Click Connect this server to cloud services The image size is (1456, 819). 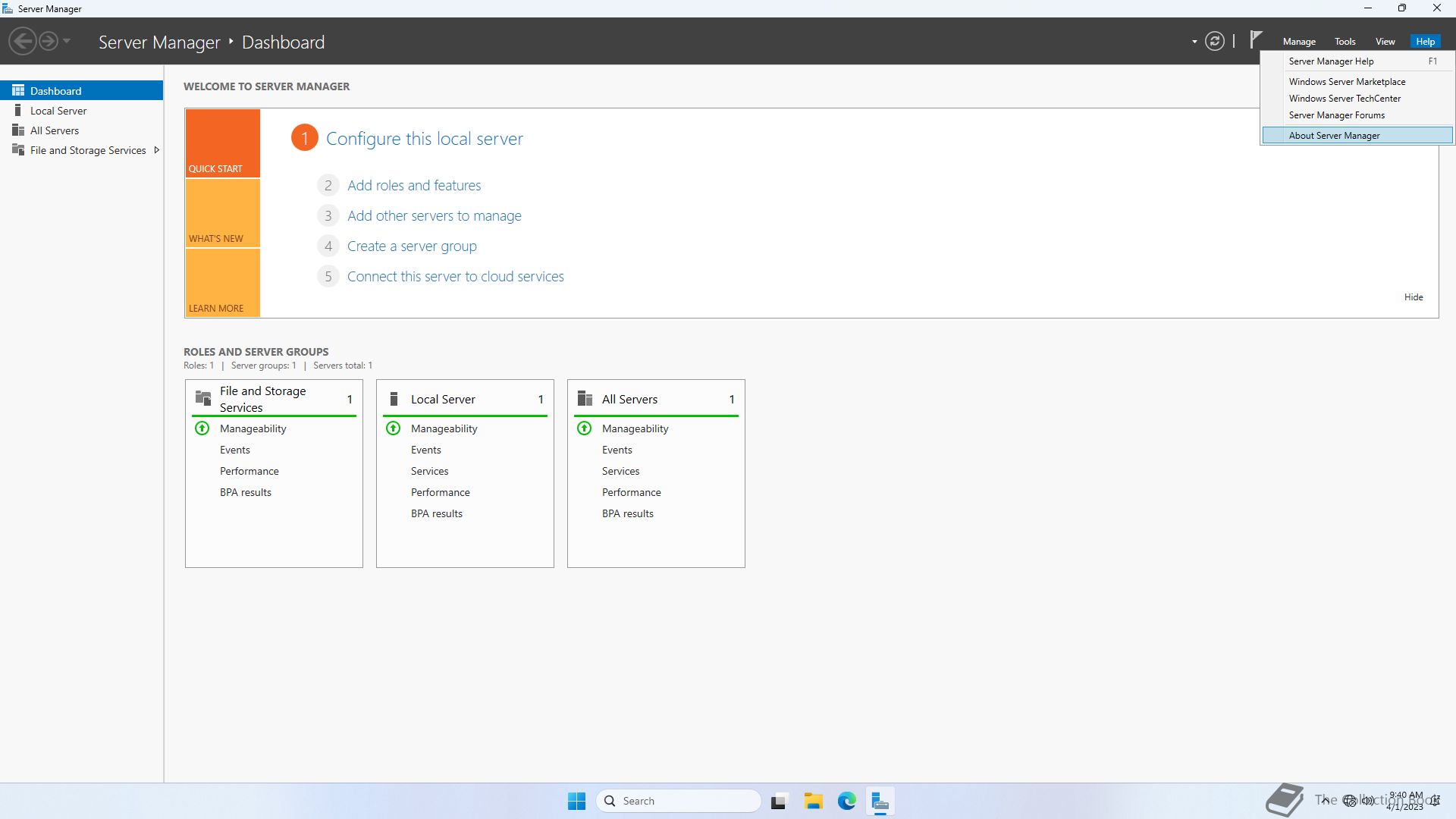[455, 277]
